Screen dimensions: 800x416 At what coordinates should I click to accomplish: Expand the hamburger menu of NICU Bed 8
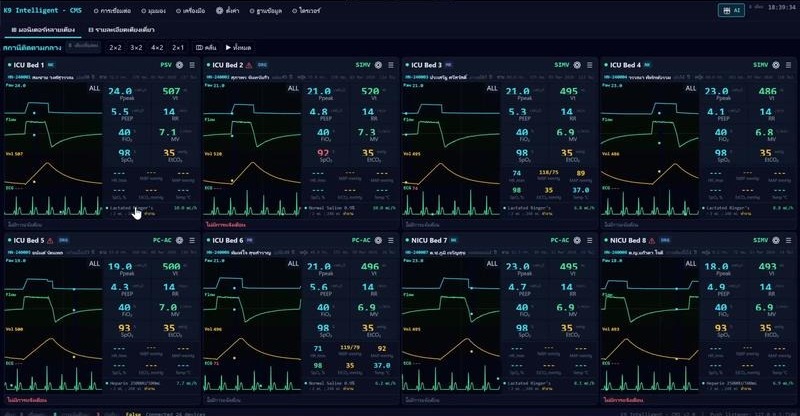788,240
